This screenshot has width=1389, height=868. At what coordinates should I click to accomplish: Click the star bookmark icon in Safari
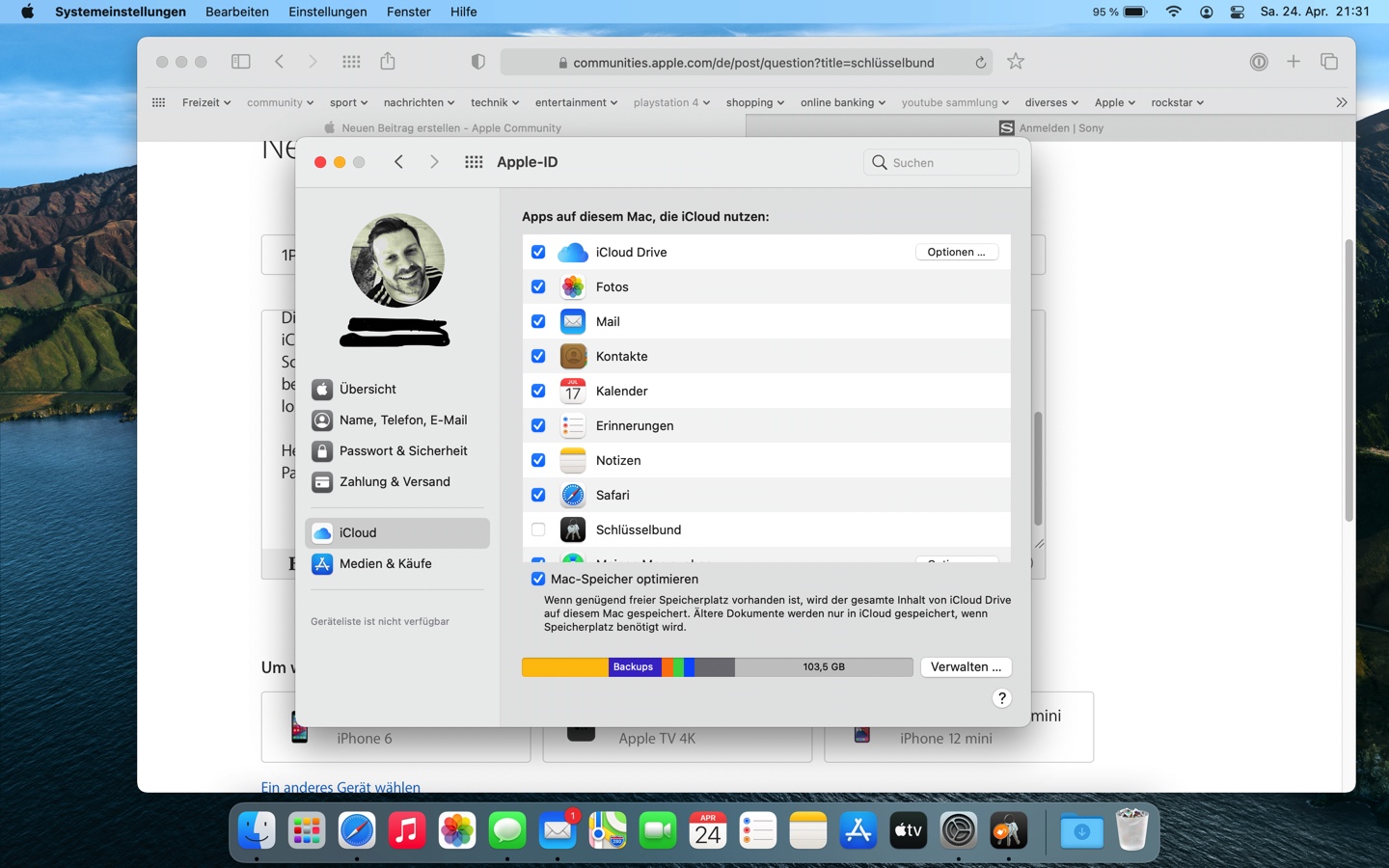click(x=1016, y=62)
